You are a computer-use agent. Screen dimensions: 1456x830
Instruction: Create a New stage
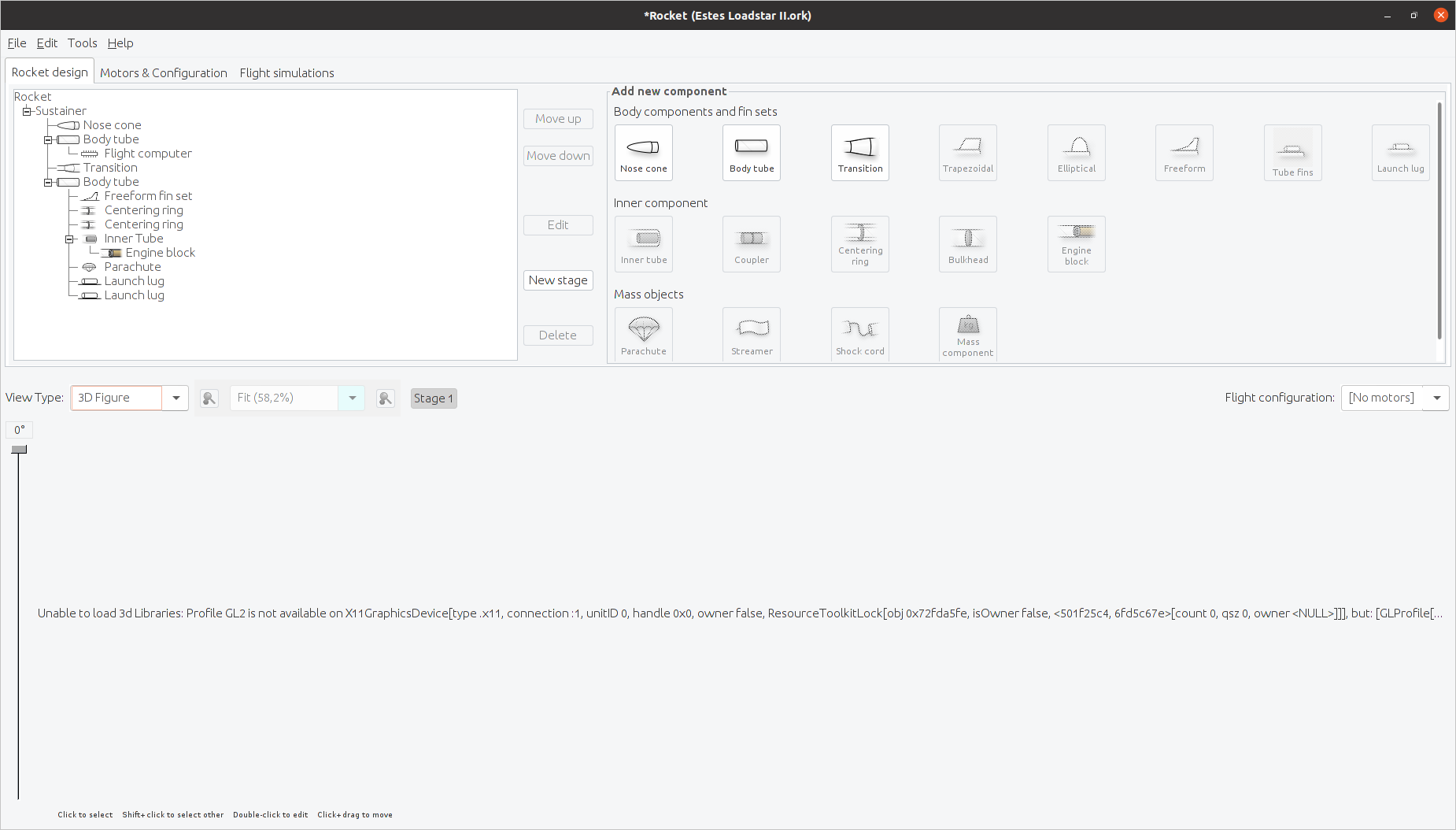tap(558, 280)
